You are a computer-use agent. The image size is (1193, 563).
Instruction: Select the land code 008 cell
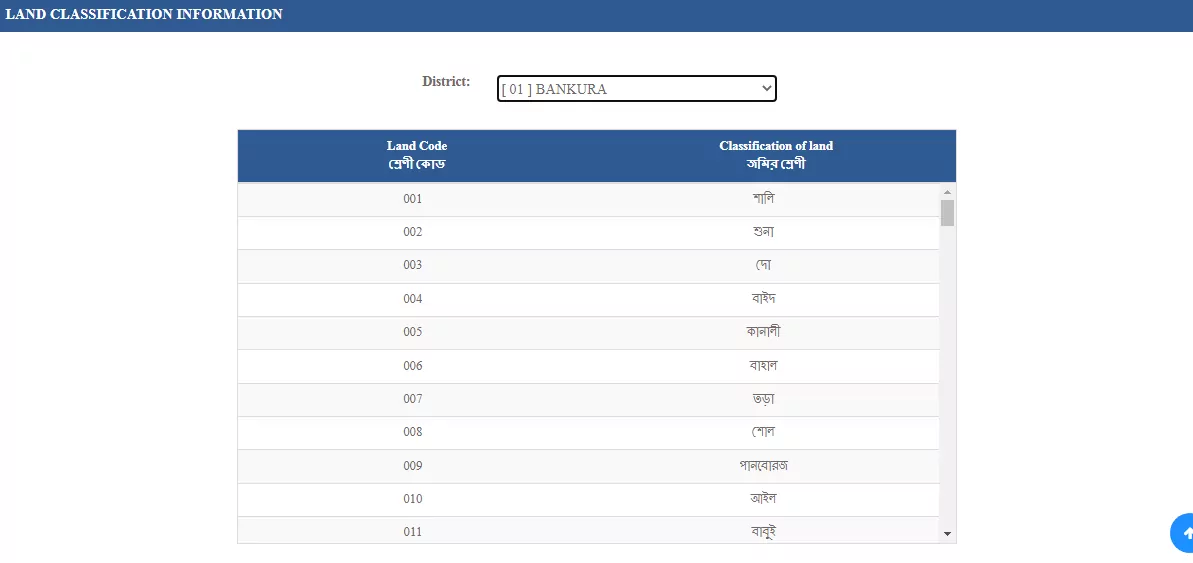413,432
